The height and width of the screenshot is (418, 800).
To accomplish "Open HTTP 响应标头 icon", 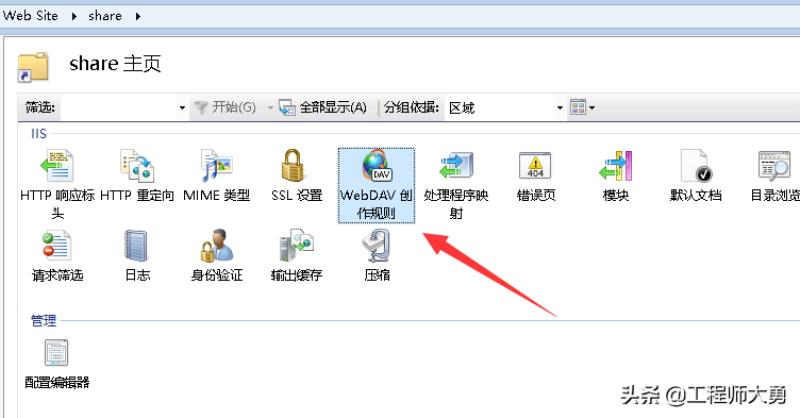I will pos(57,166).
